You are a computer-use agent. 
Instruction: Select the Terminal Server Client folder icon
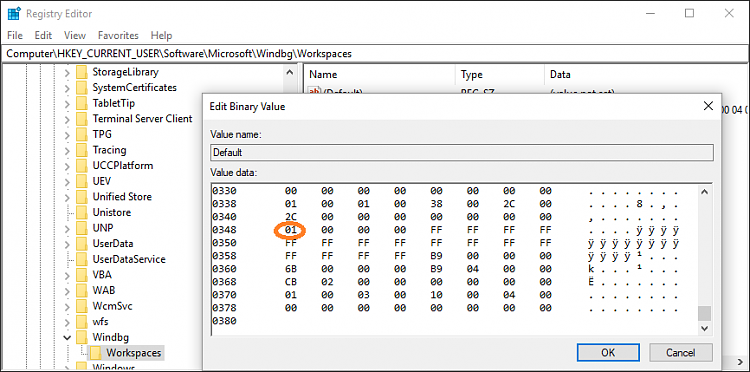[83, 119]
